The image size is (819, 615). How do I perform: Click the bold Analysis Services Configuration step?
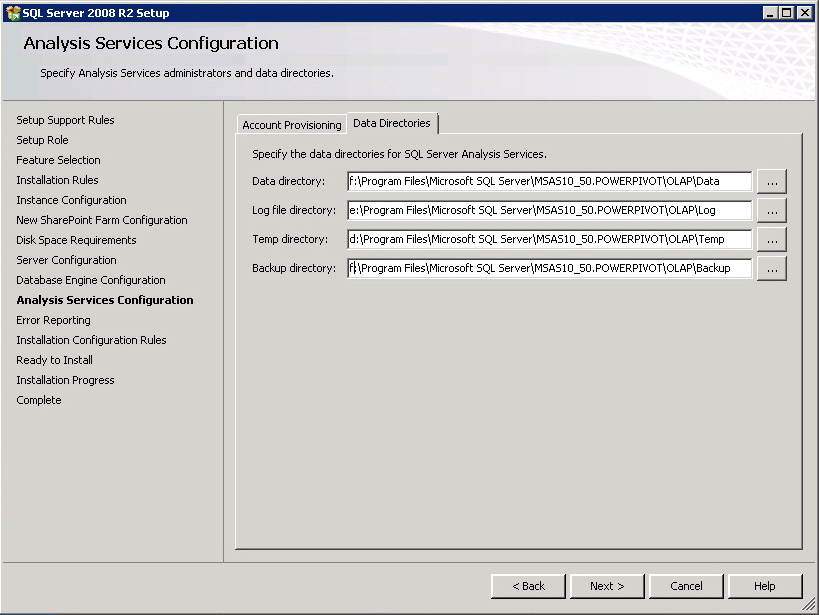click(105, 300)
